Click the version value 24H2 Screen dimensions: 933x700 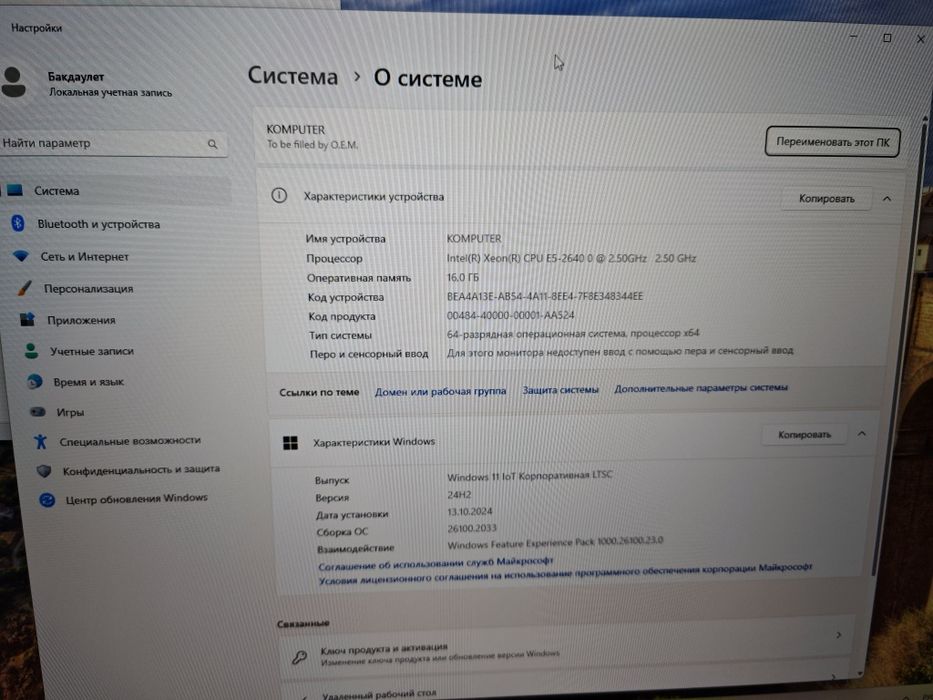pyautogui.click(x=459, y=495)
